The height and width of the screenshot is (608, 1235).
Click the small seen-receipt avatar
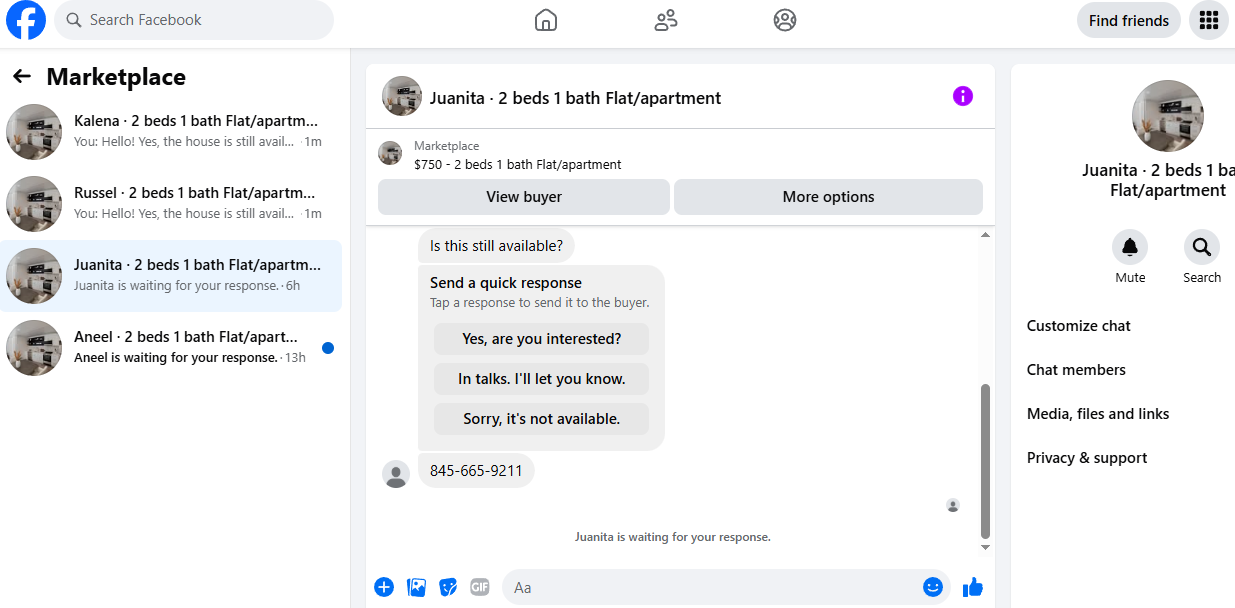click(953, 506)
